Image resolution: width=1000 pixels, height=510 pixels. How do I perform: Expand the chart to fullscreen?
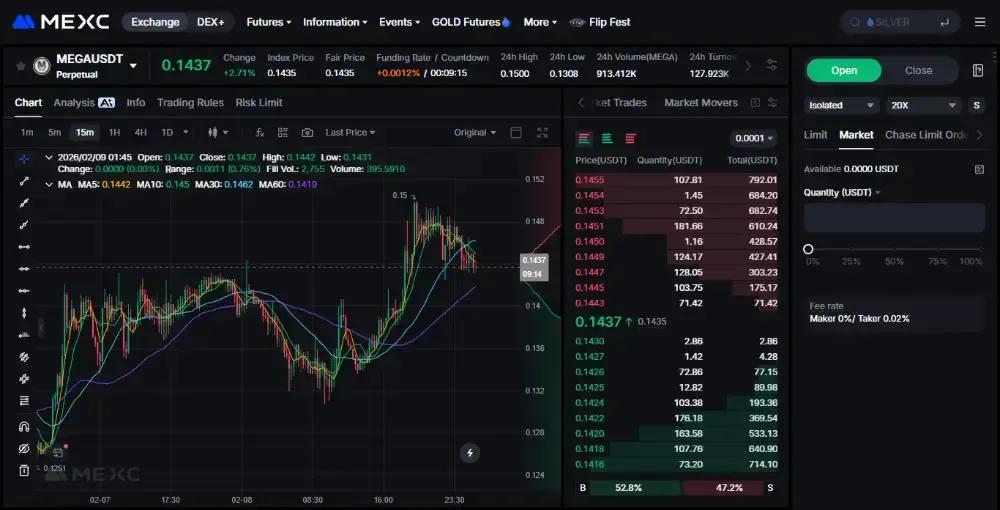542,133
